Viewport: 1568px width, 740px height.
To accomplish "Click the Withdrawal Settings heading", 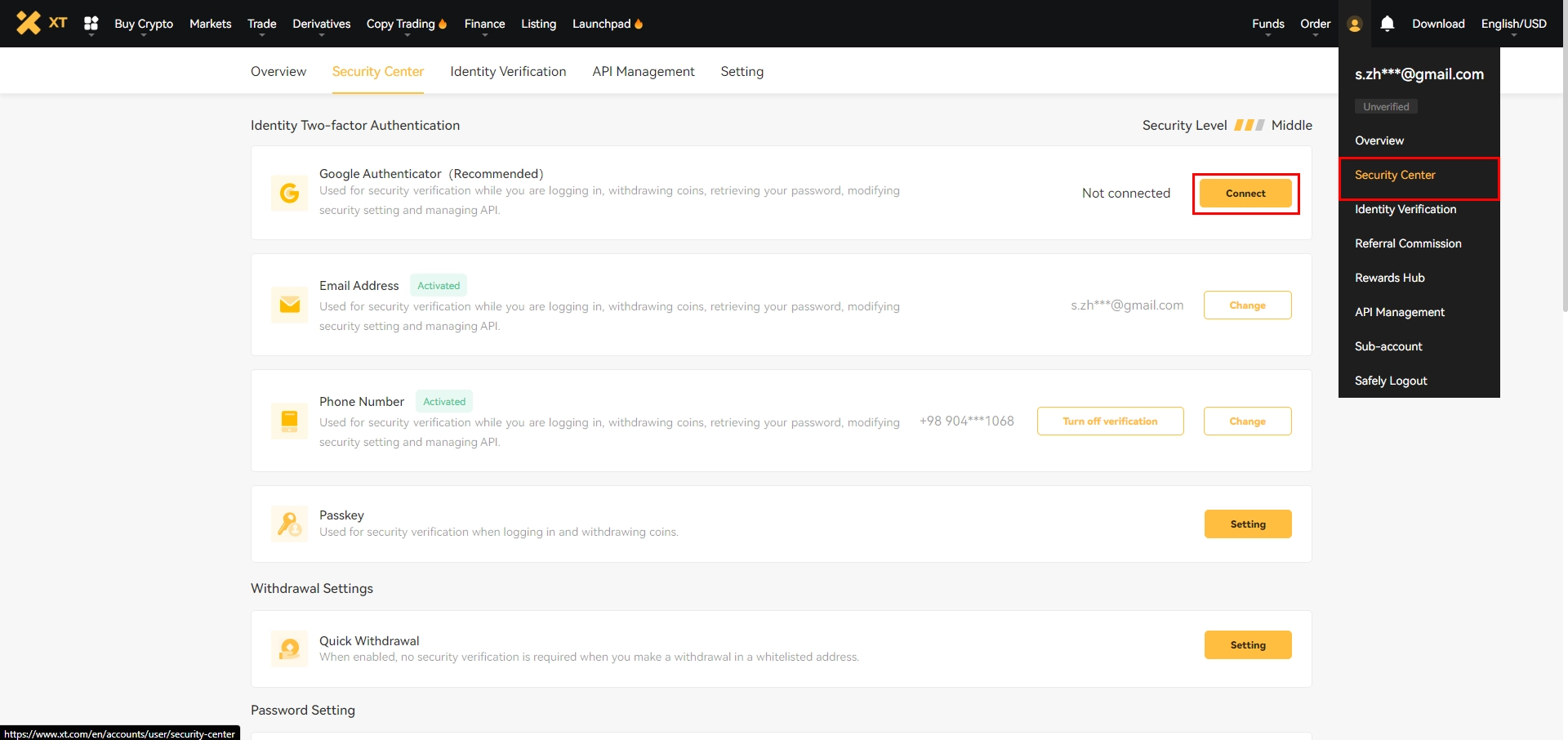I will [x=312, y=589].
